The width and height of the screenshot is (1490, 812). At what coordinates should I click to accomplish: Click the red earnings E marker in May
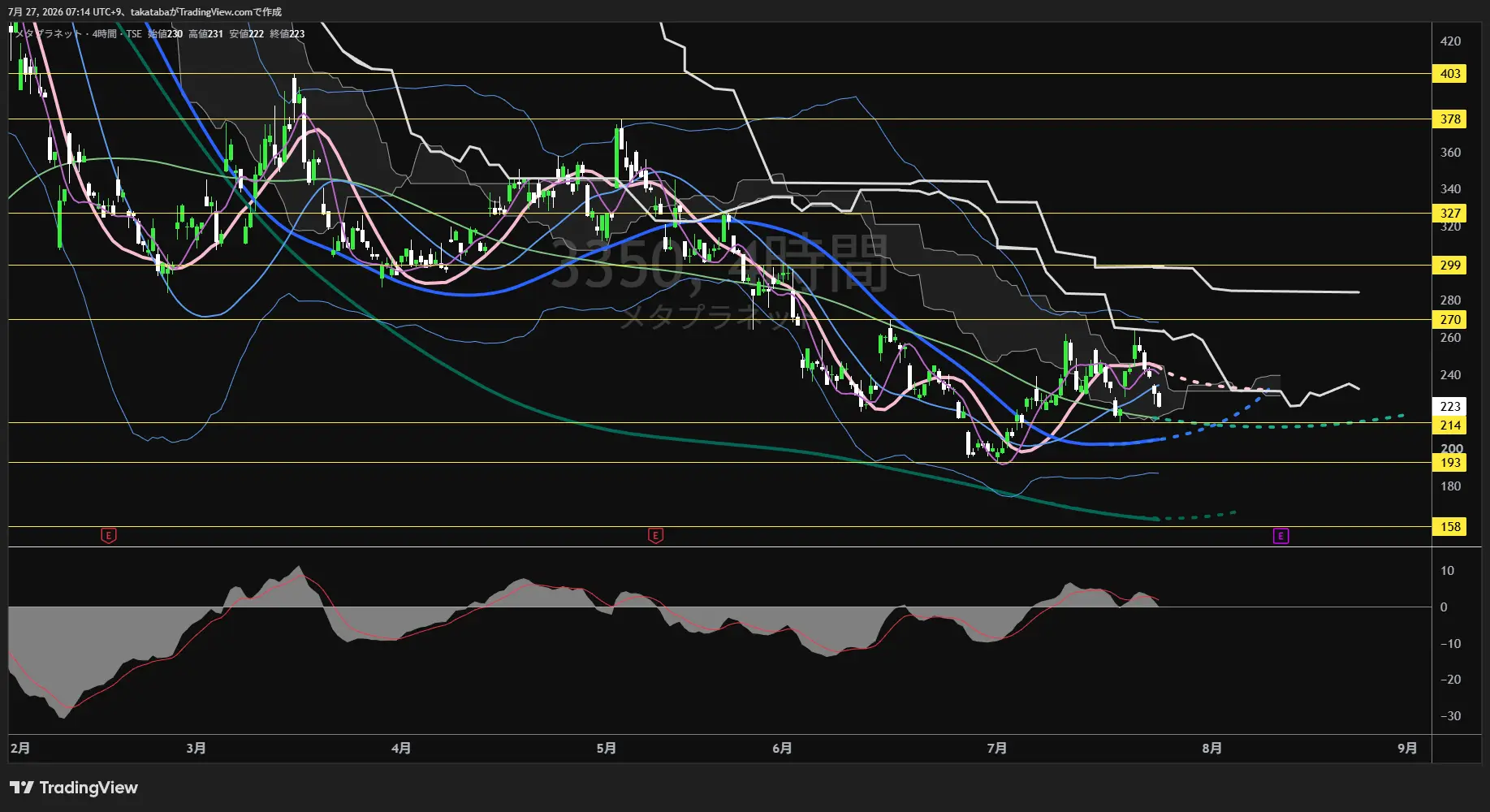coord(655,536)
